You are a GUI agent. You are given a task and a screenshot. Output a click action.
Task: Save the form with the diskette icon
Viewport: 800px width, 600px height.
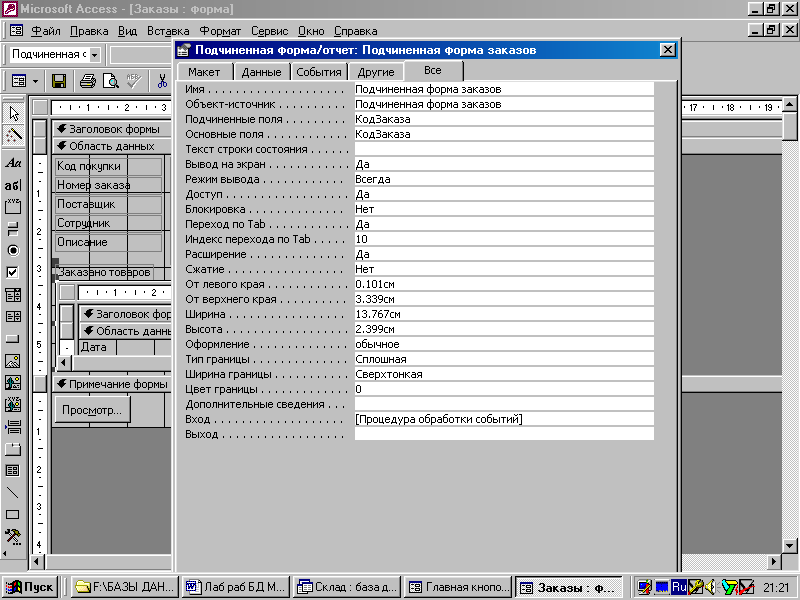click(59, 81)
